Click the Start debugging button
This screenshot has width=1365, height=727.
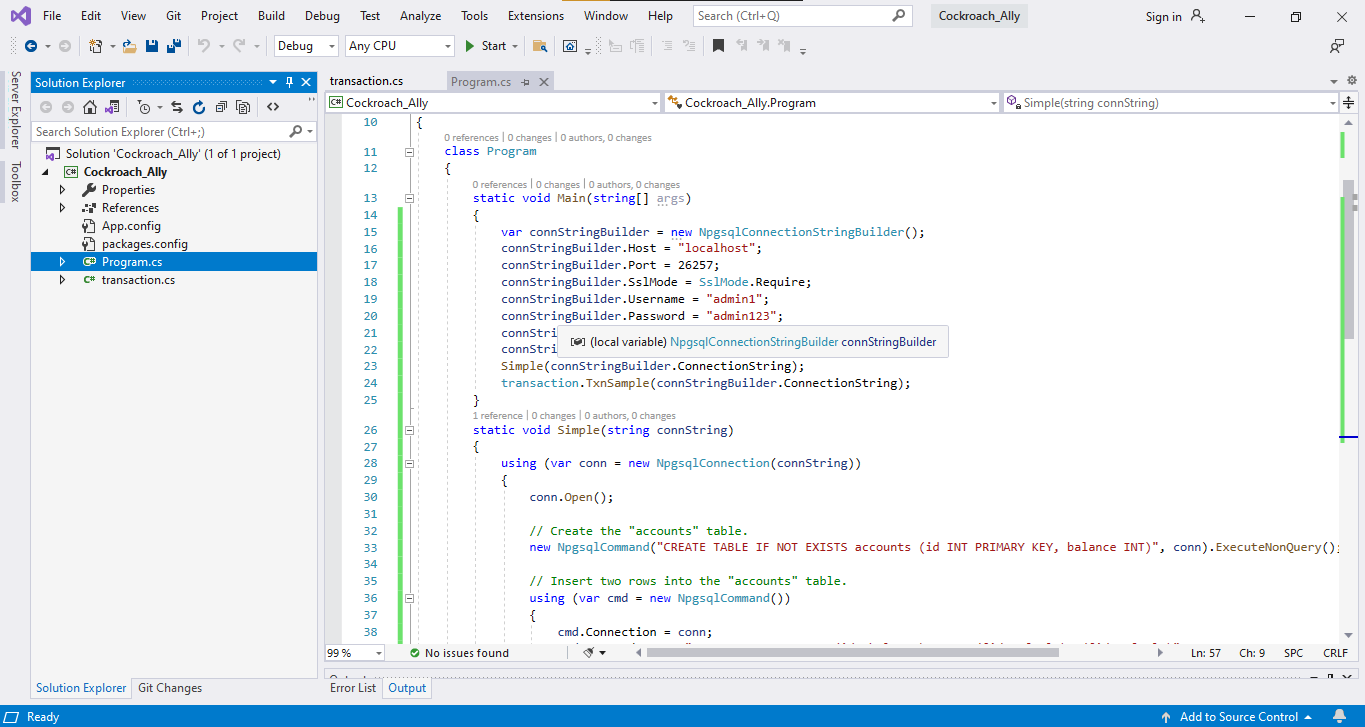click(486, 46)
